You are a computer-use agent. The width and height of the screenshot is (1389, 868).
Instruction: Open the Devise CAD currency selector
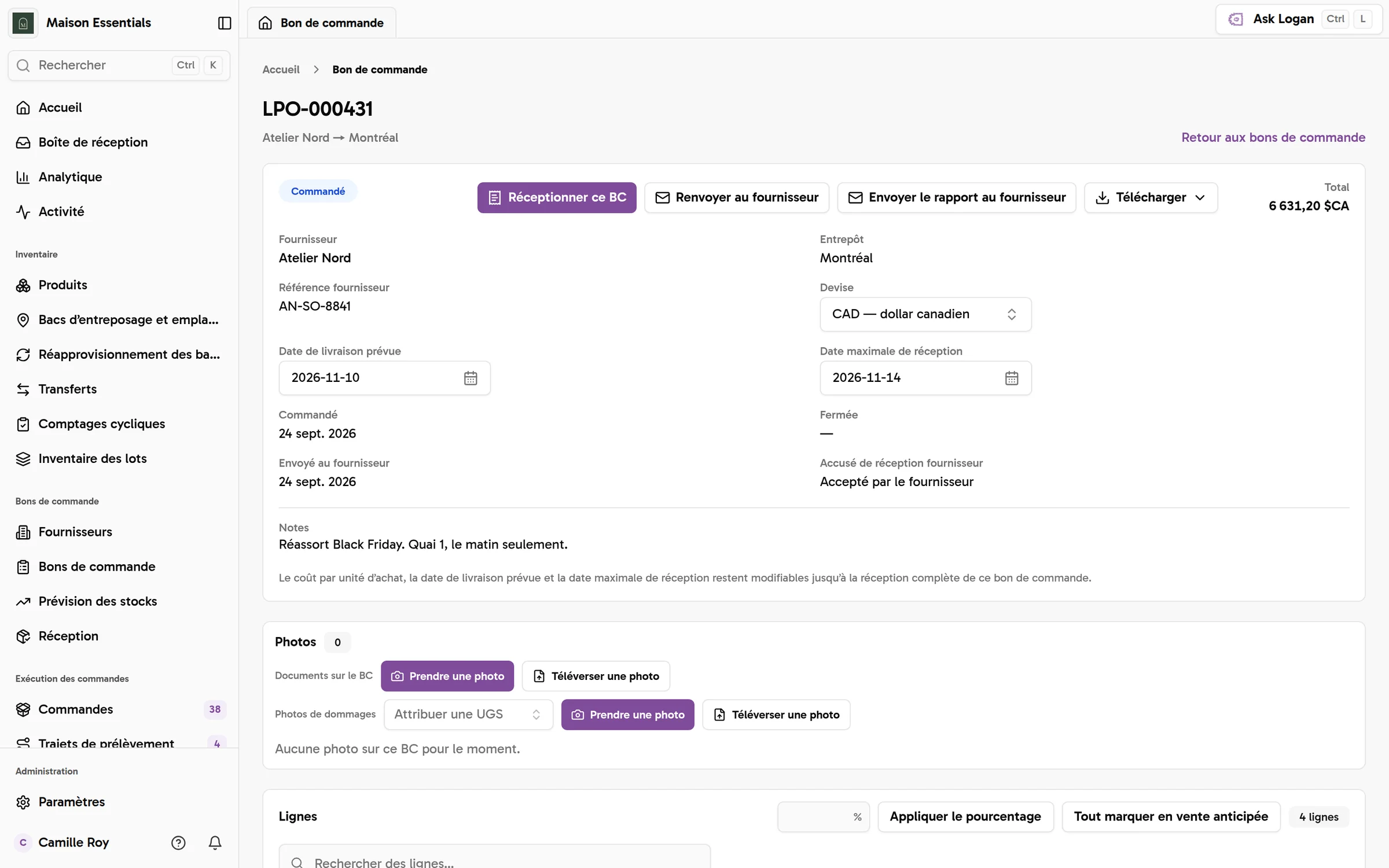[925, 314]
